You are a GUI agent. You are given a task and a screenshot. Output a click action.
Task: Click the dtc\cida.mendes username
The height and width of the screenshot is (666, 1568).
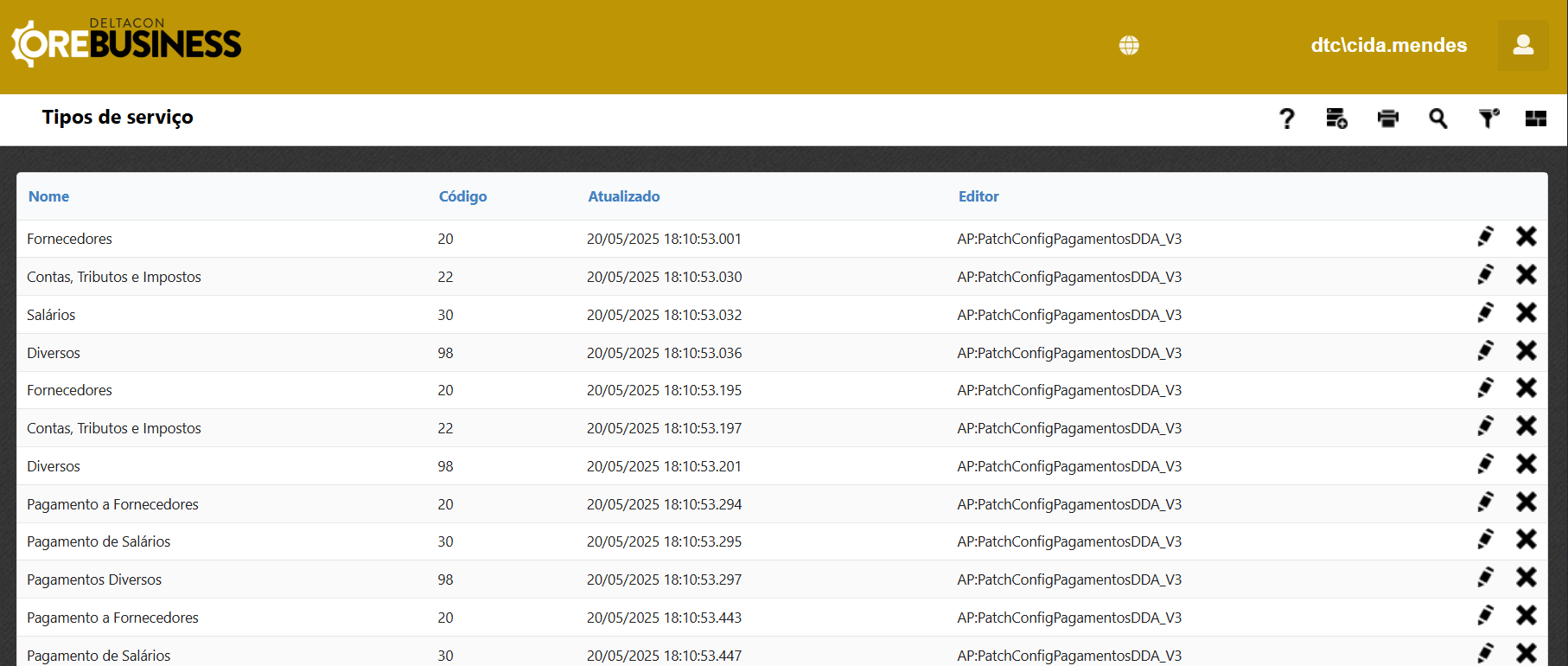pos(1388,45)
